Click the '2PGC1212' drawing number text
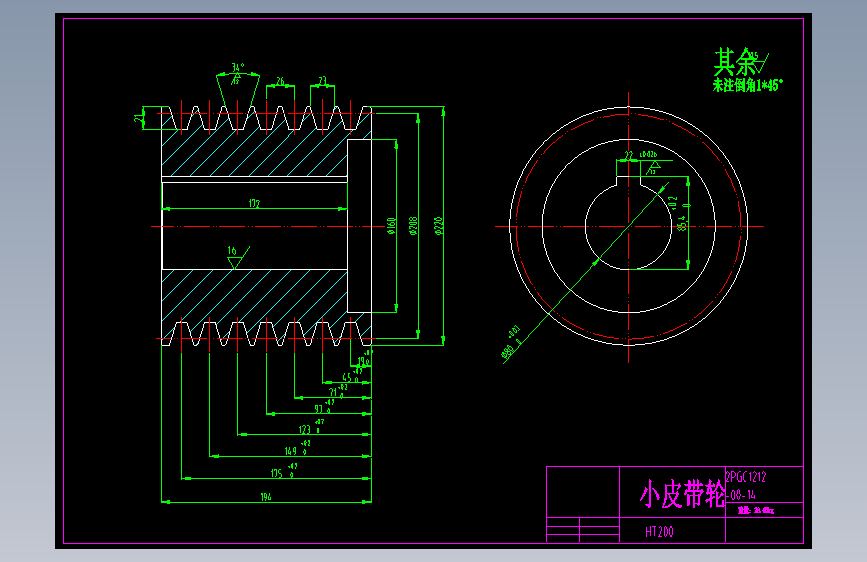 pyautogui.click(x=746, y=477)
